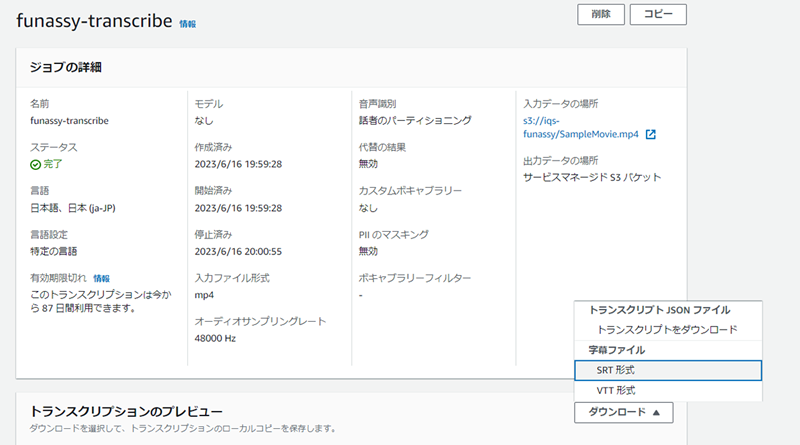This screenshot has height=445, width=800.
Task: Select SRT 形式 subtitle format
Action: click(668, 370)
